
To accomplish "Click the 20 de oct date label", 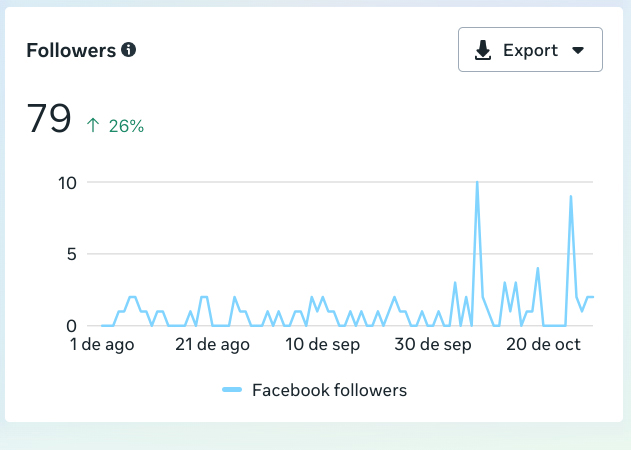I will coord(543,345).
